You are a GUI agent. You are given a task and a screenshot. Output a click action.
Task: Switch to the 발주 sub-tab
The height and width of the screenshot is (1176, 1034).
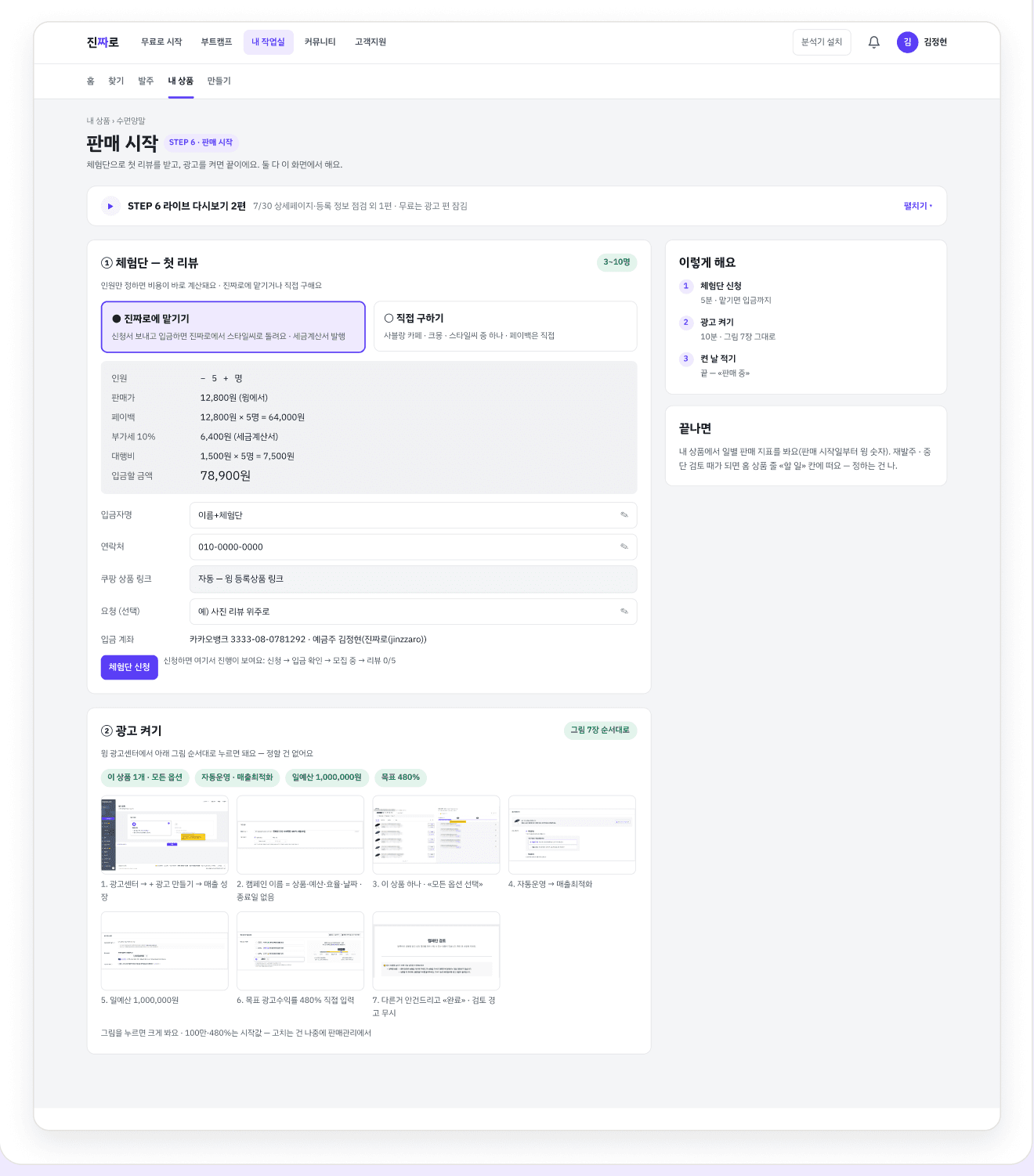[x=146, y=81]
